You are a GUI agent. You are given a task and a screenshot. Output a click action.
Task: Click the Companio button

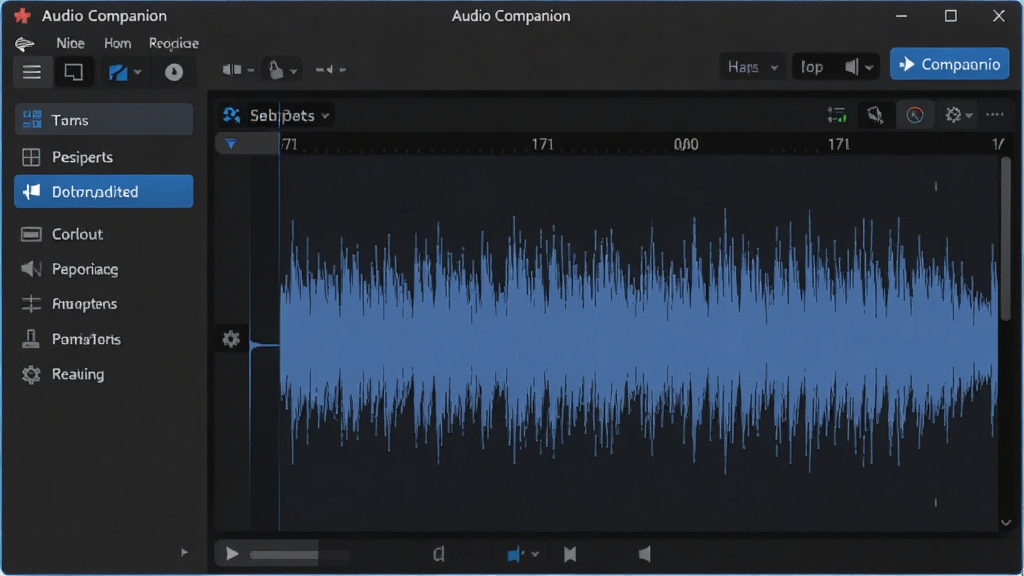[x=950, y=64]
